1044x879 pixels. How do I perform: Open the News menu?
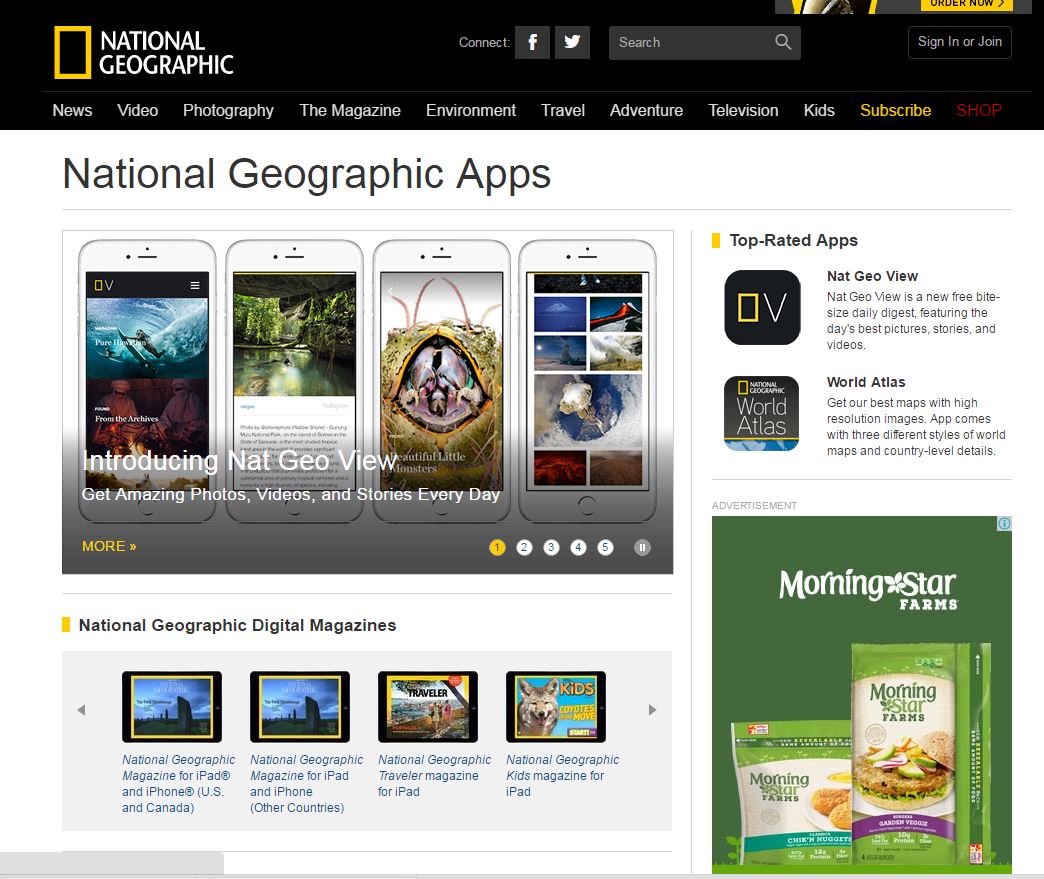pyautogui.click(x=73, y=111)
